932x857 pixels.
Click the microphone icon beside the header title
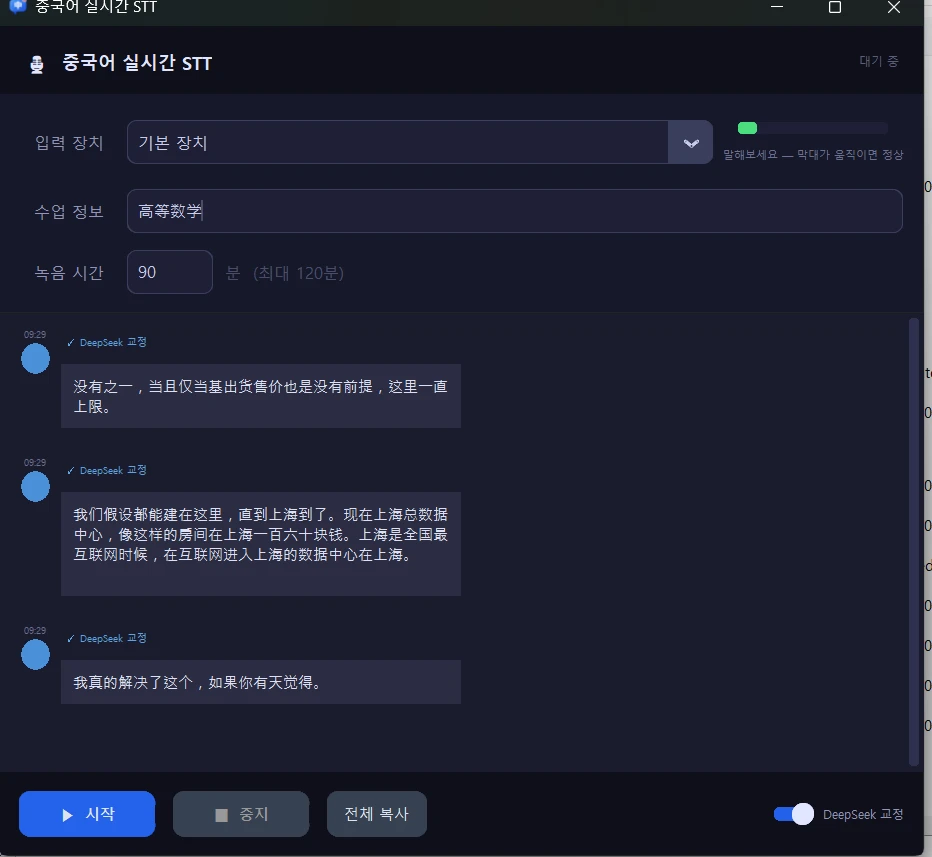click(37, 64)
